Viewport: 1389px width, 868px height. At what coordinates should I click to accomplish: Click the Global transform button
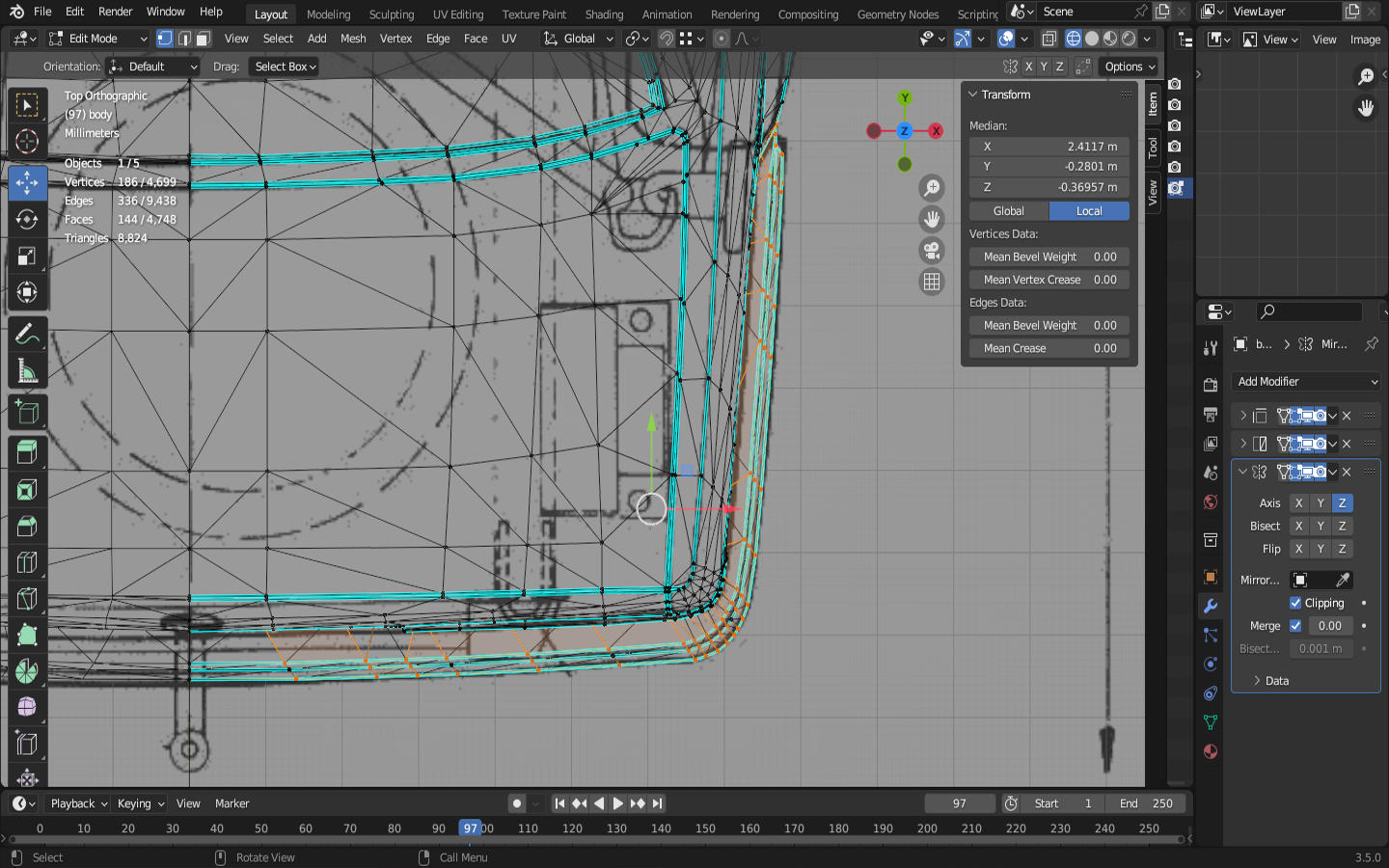[1009, 211]
